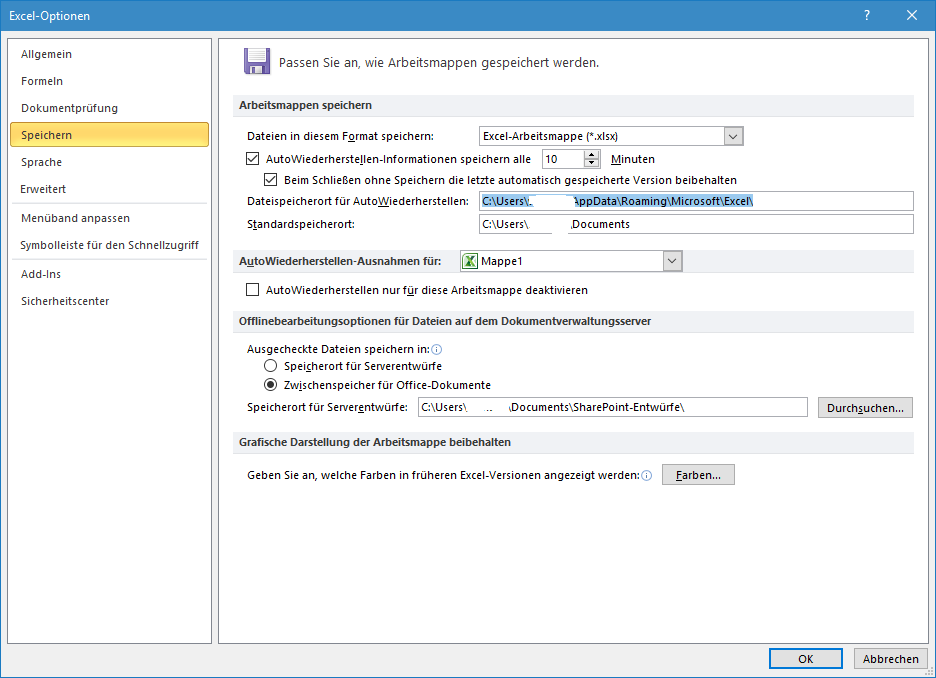This screenshot has width=936, height=678.
Task: Open the Formeln category
Action: point(109,81)
